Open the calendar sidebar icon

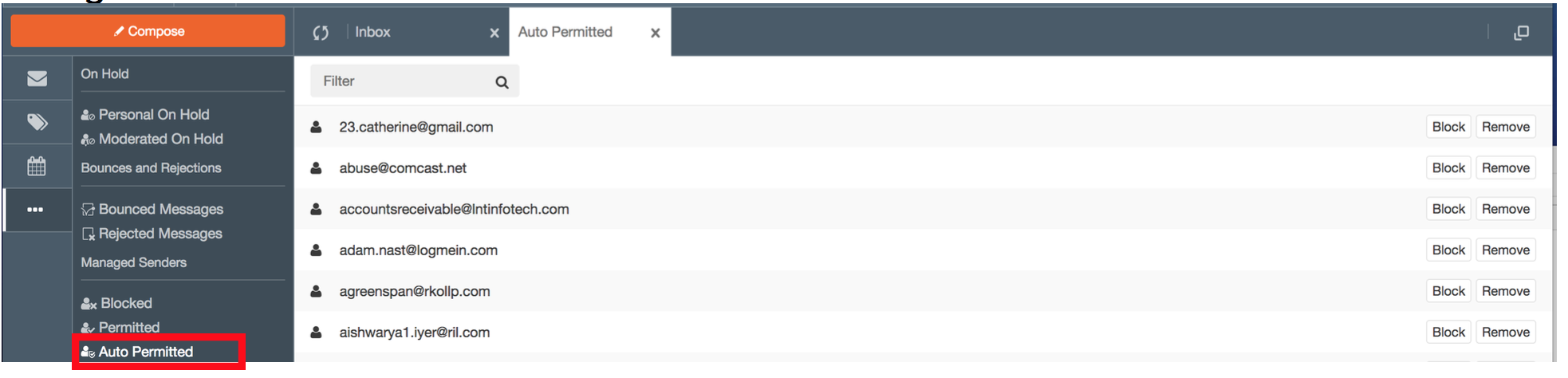(37, 166)
